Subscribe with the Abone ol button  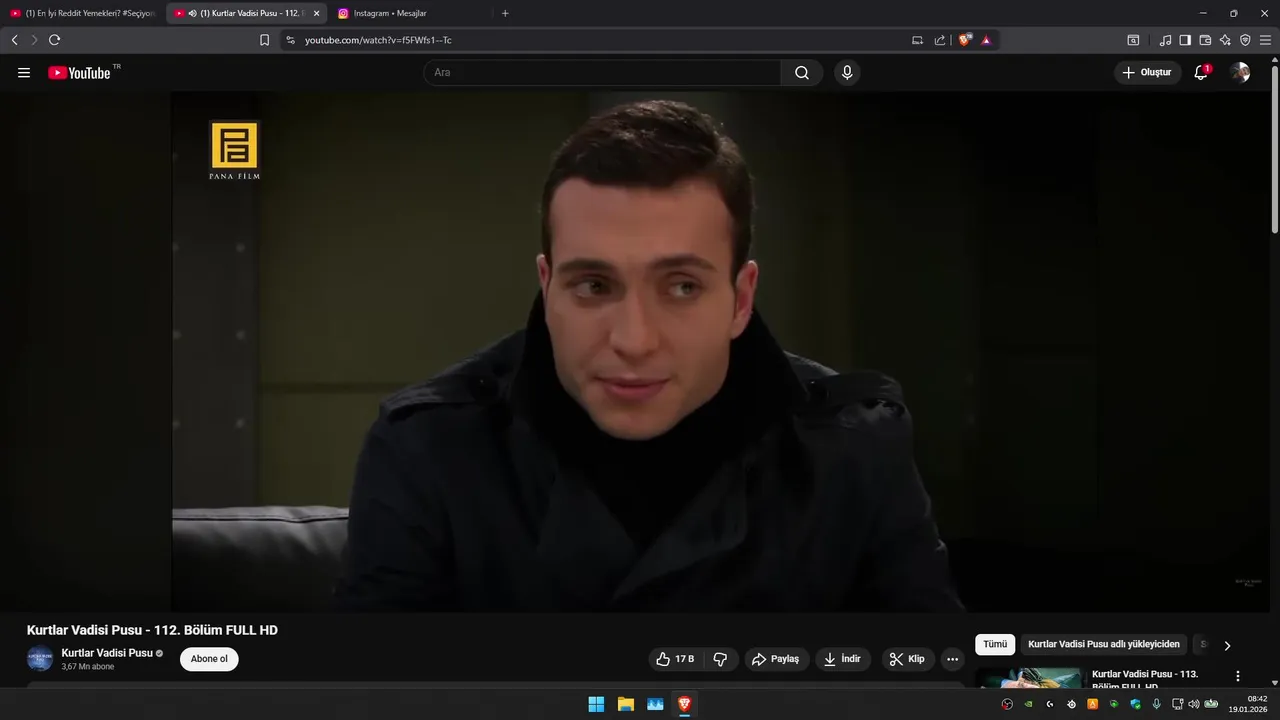[209, 659]
